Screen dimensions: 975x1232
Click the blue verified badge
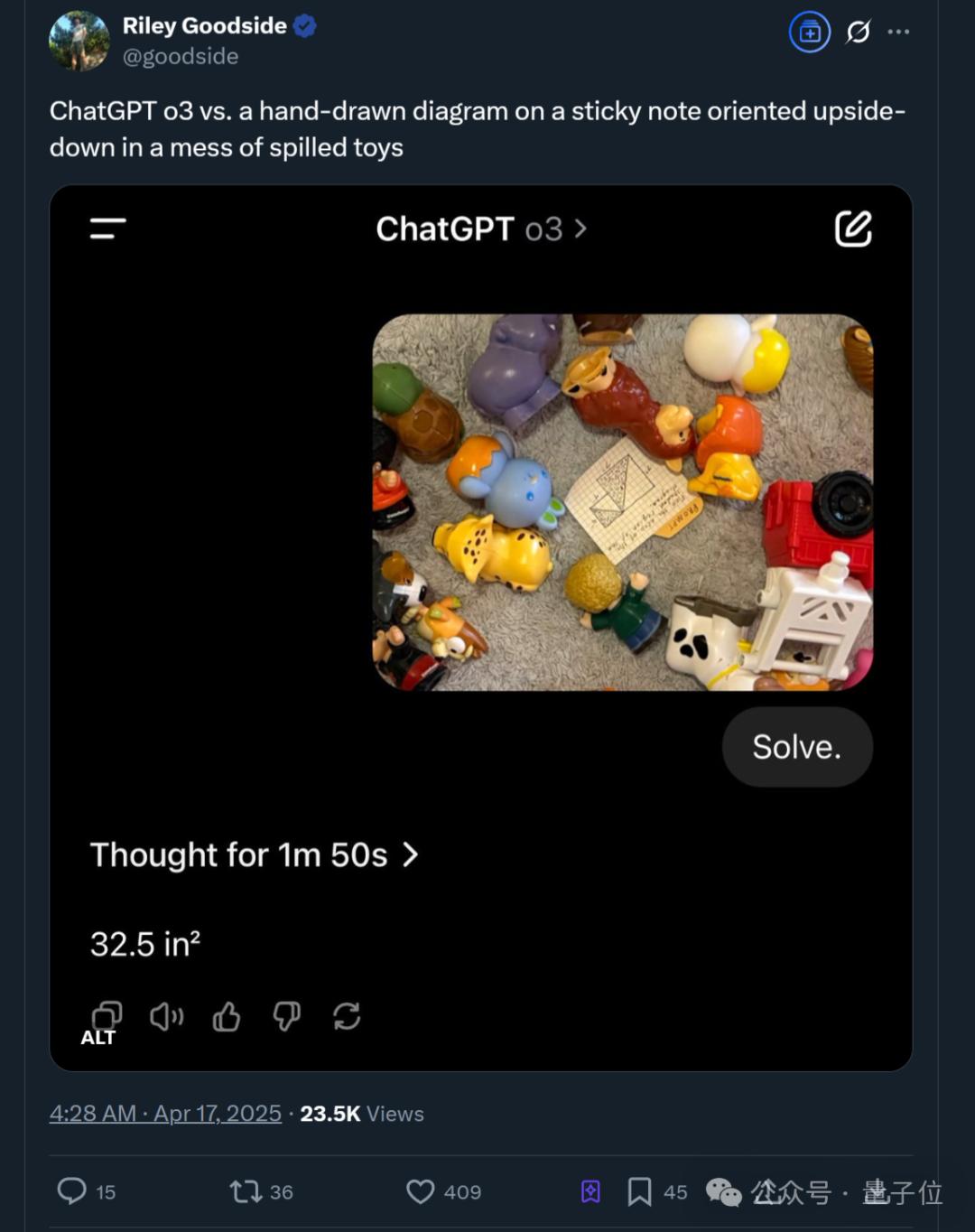pos(305,26)
